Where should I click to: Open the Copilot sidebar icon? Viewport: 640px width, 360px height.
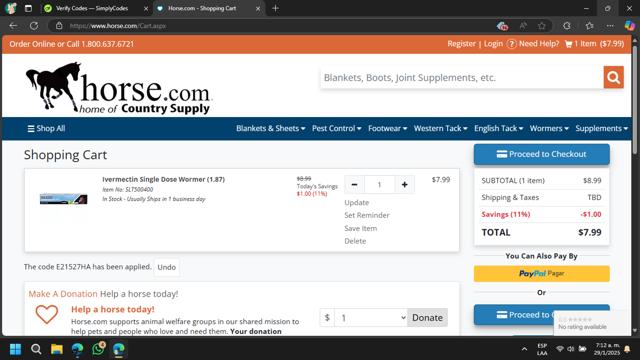[629, 26]
